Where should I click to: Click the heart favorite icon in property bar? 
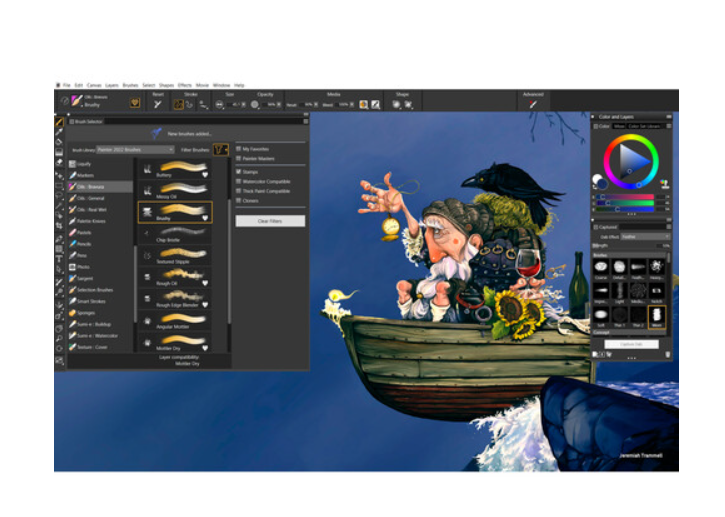tap(135, 103)
